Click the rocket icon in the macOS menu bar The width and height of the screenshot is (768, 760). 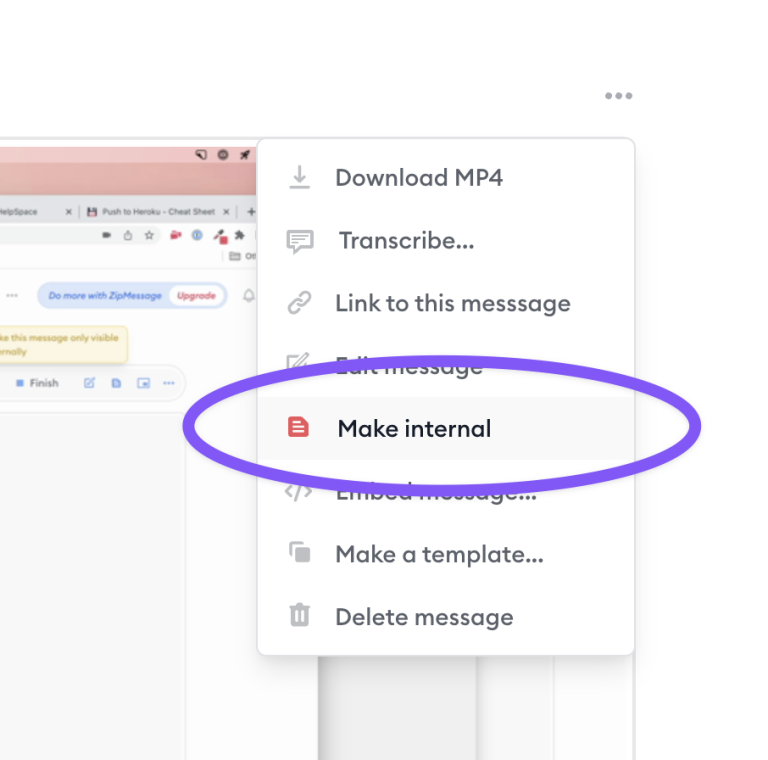click(244, 155)
